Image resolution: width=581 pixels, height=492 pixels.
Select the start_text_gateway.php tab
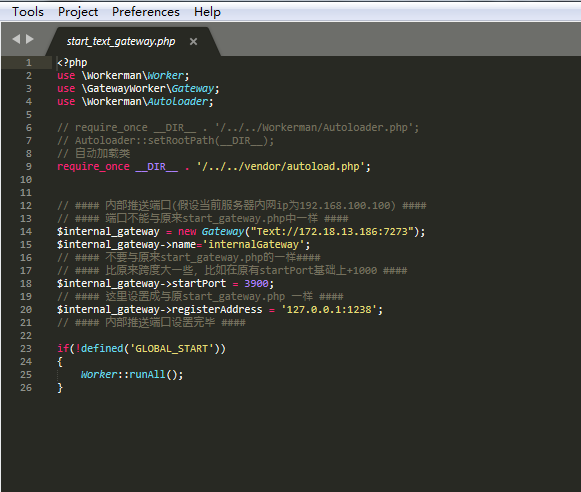tap(121, 41)
